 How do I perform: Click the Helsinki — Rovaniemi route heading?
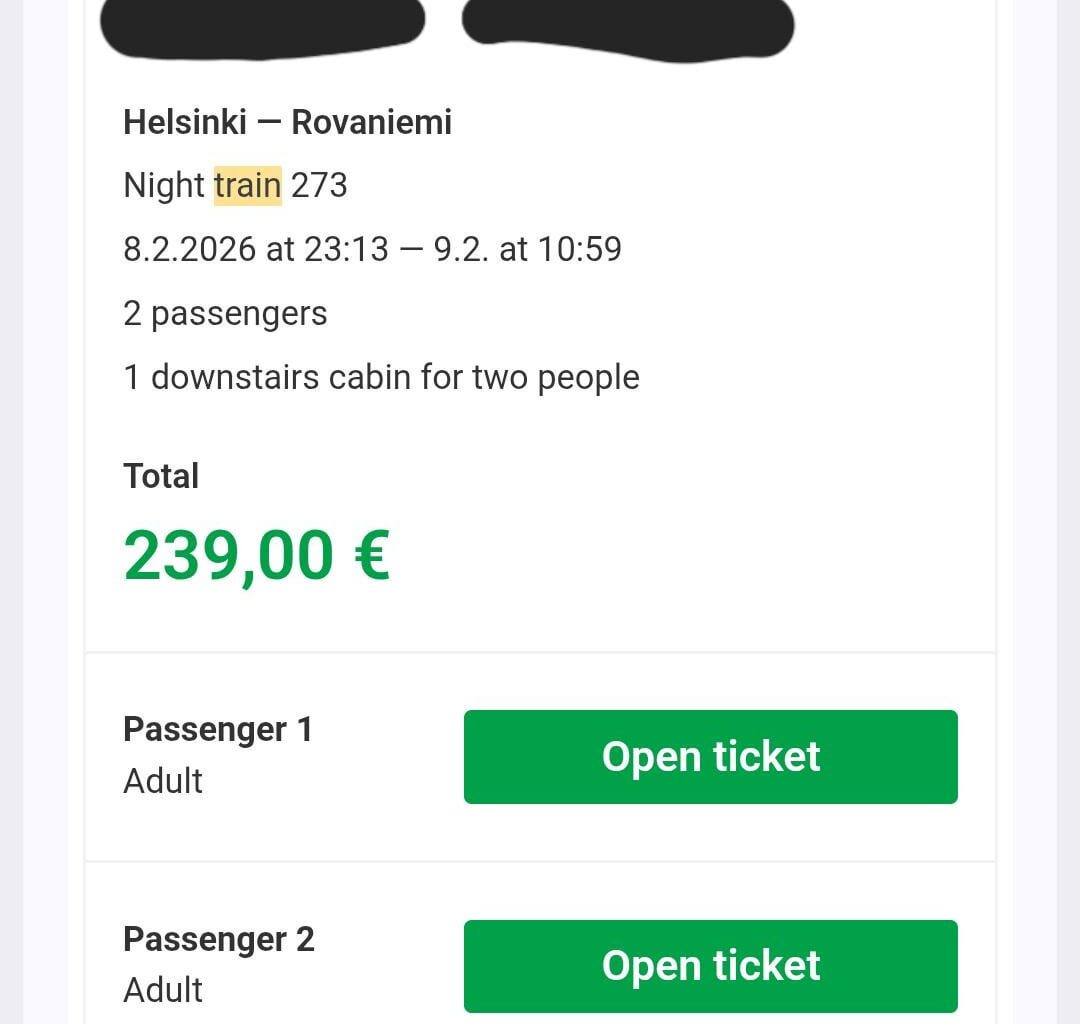287,122
